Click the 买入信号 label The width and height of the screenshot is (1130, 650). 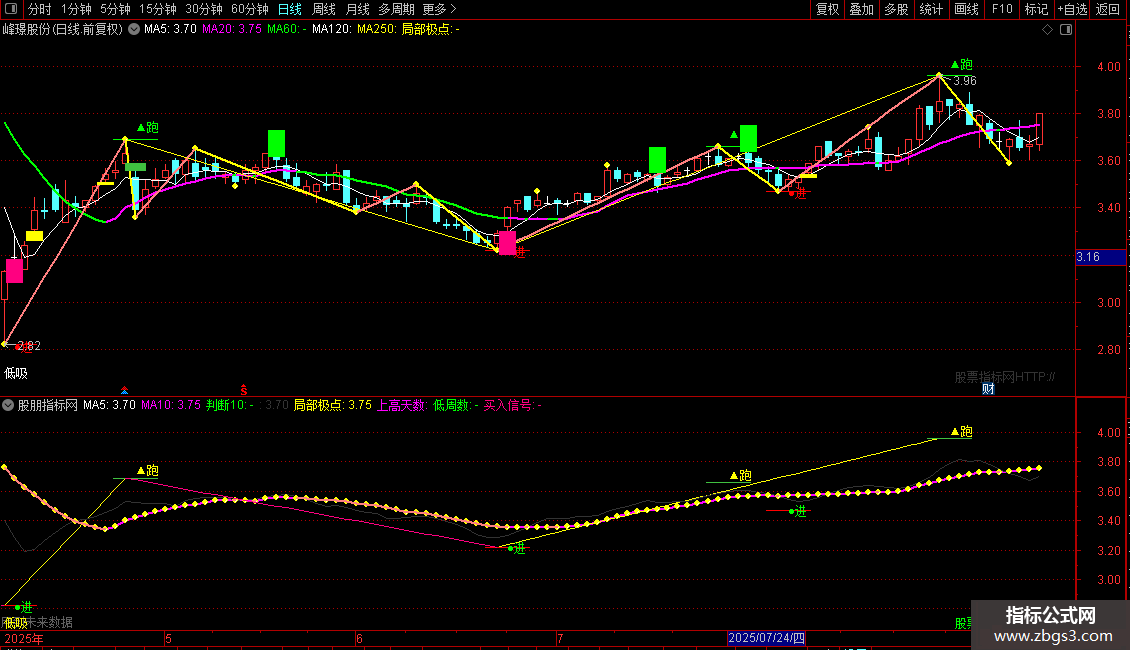tap(512, 405)
